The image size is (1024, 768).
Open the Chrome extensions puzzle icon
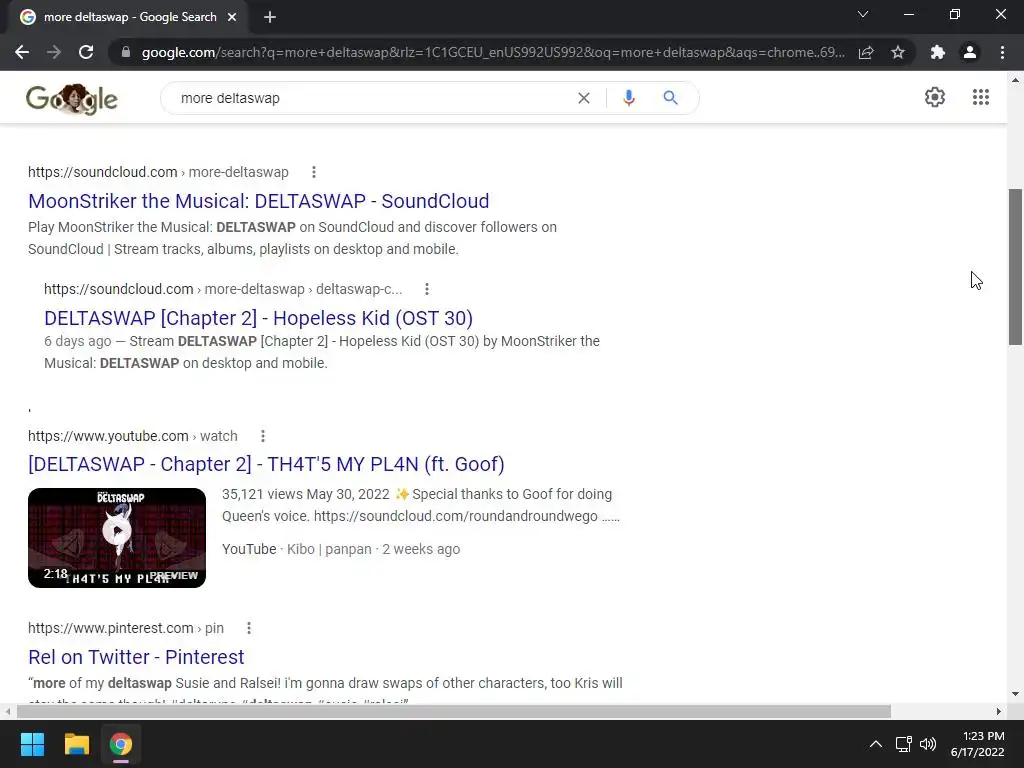(x=938, y=52)
